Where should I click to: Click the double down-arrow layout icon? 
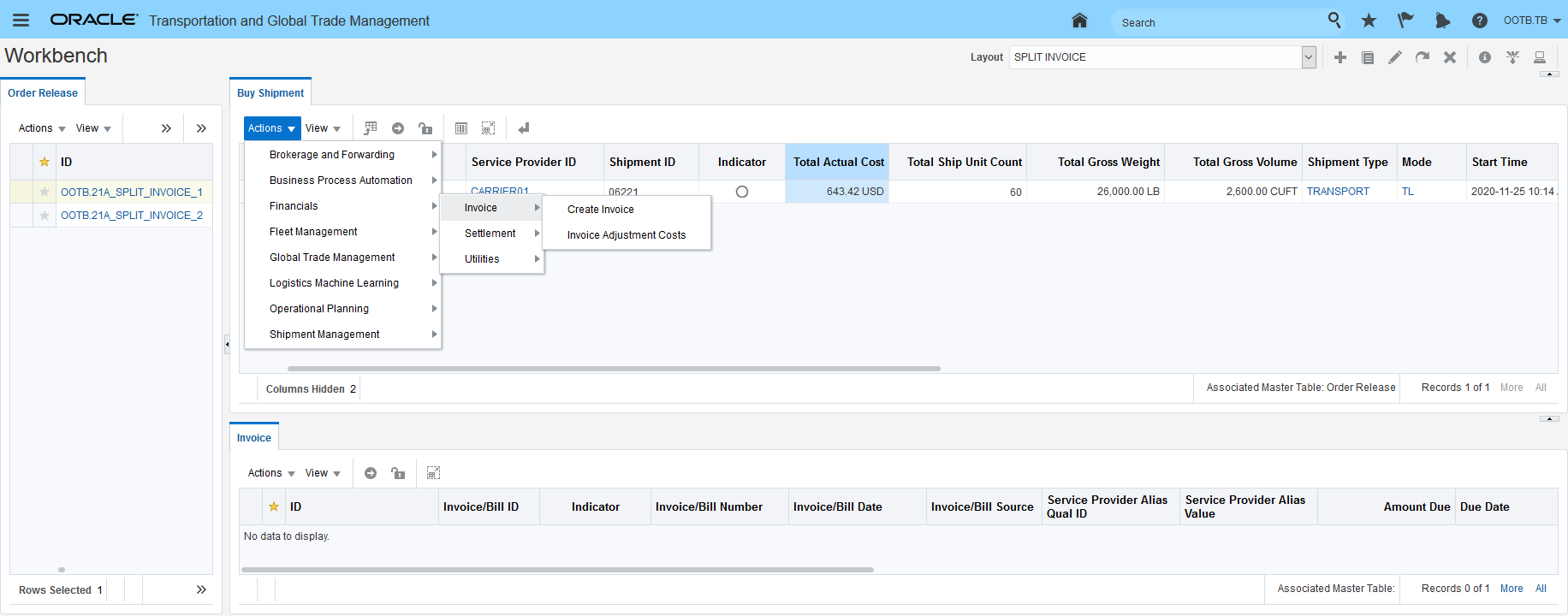(x=1513, y=57)
